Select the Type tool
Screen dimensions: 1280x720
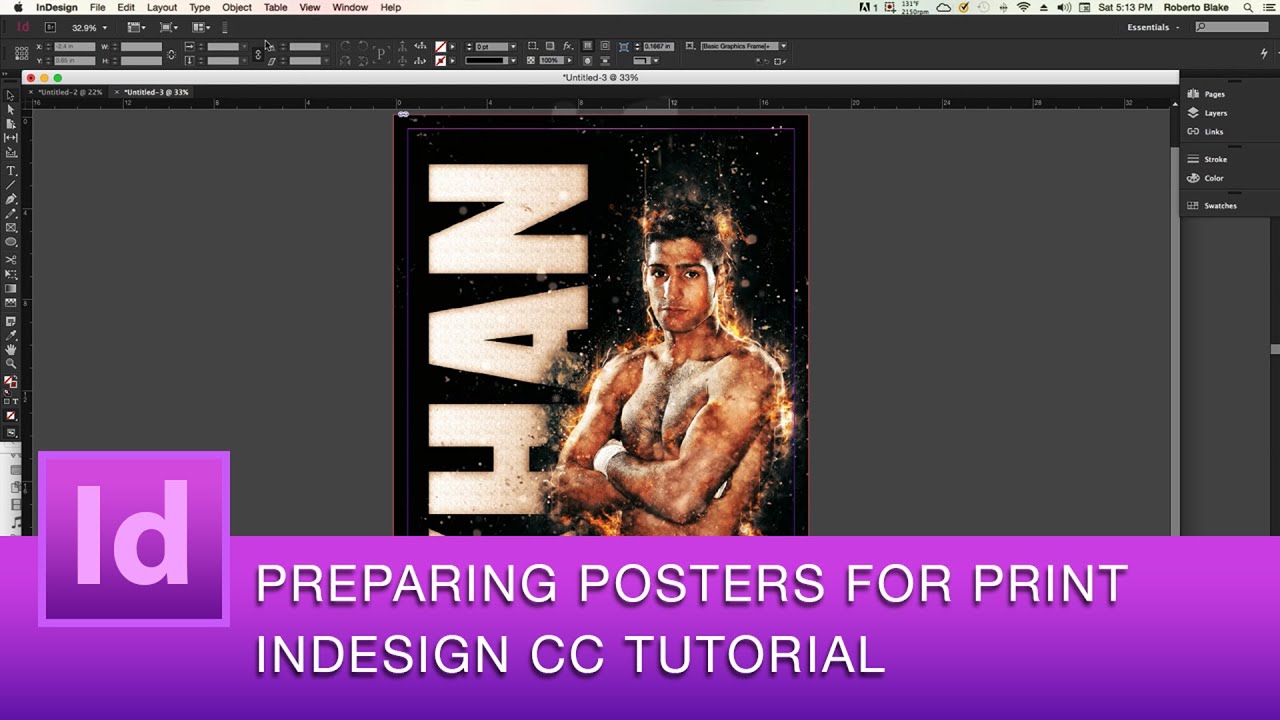coord(12,171)
